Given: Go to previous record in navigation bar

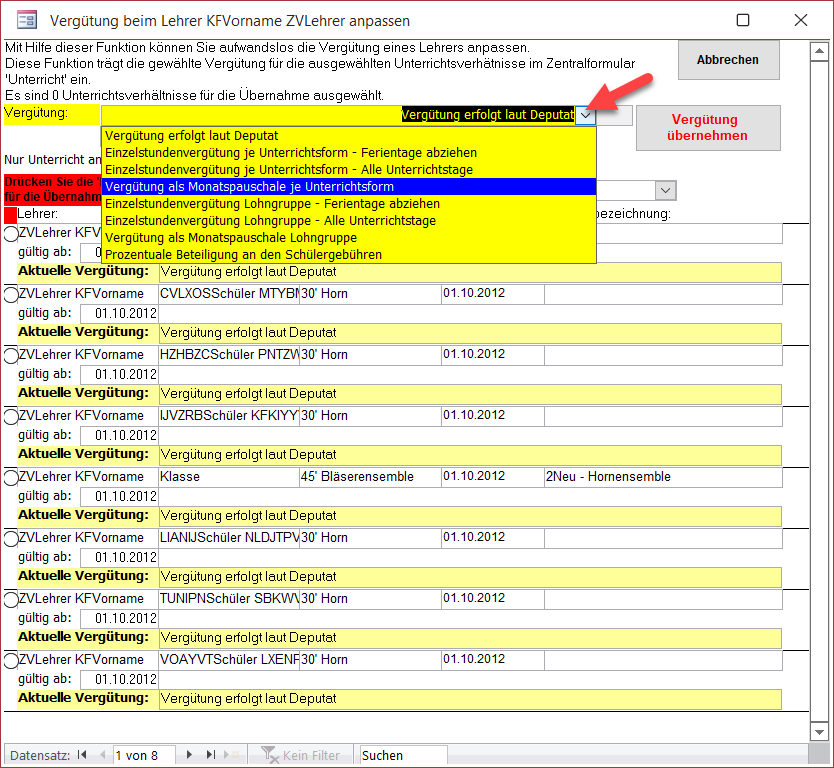Looking at the screenshot, I should [x=102, y=755].
